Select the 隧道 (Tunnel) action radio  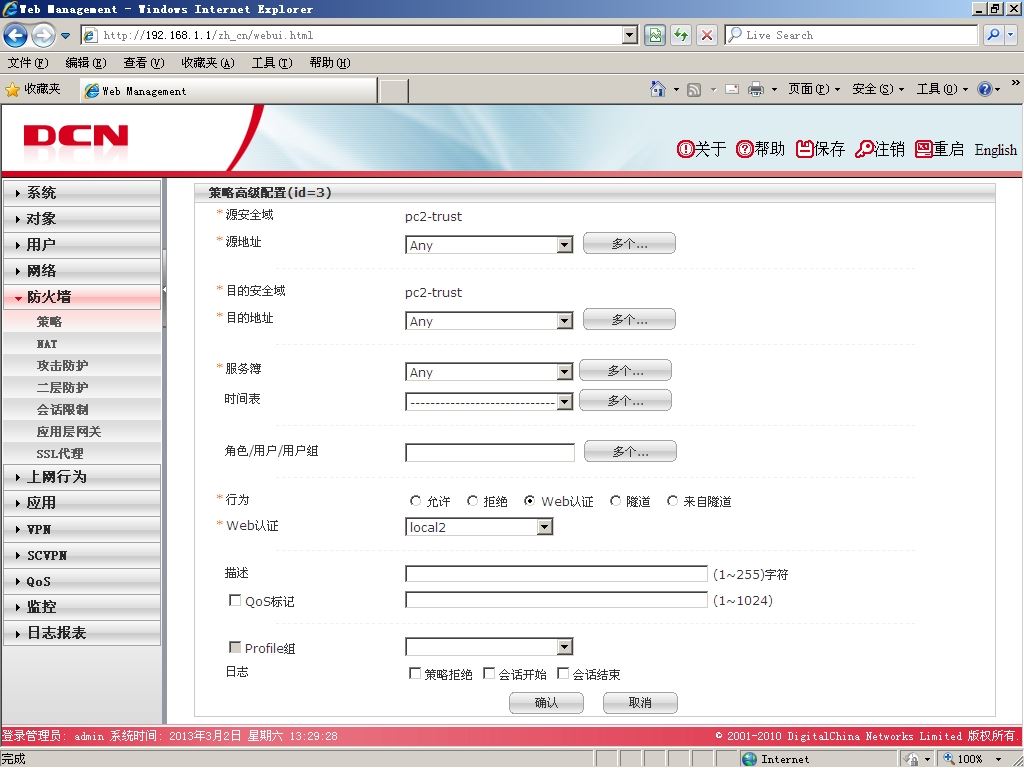pyautogui.click(x=615, y=501)
